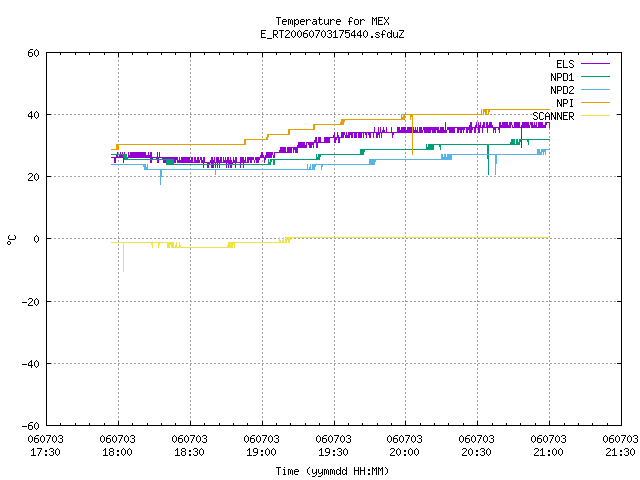Viewport: 640px width, 480px height.
Task: Click the x-axis tick label 17:30
Action: point(45,452)
